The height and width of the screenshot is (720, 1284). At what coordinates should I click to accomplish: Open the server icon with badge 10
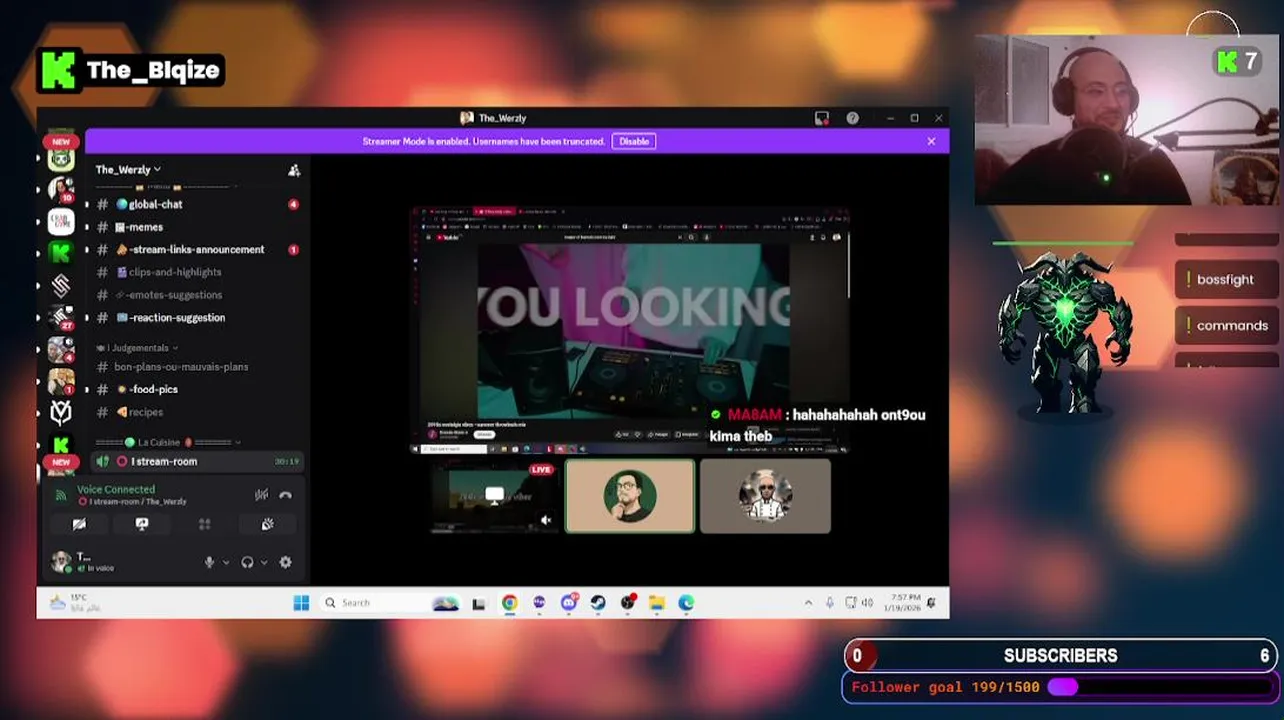click(x=61, y=188)
